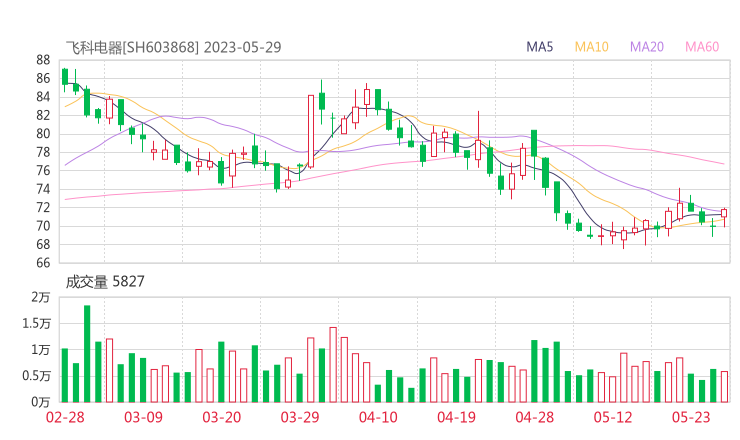Click the 04-28 date axis label
The height and width of the screenshot is (440, 740).
[535, 417]
